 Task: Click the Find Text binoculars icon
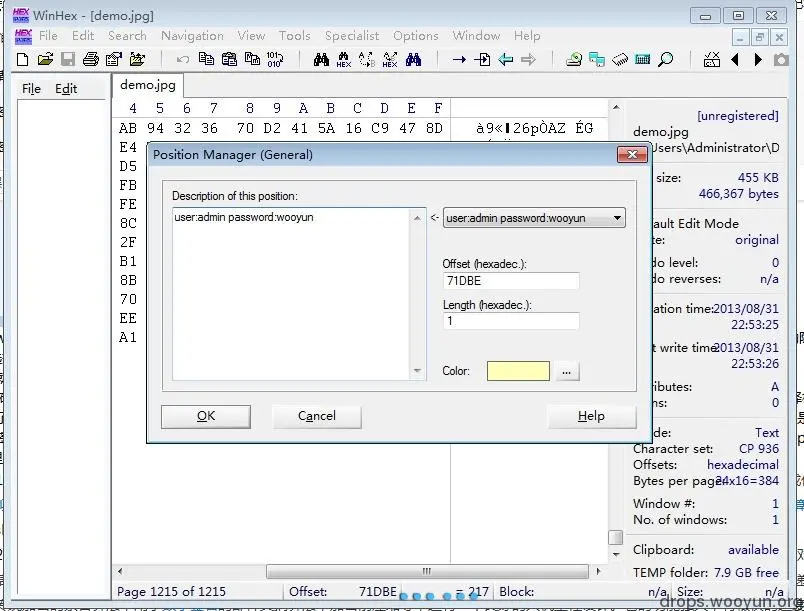pyautogui.click(x=321, y=59)
